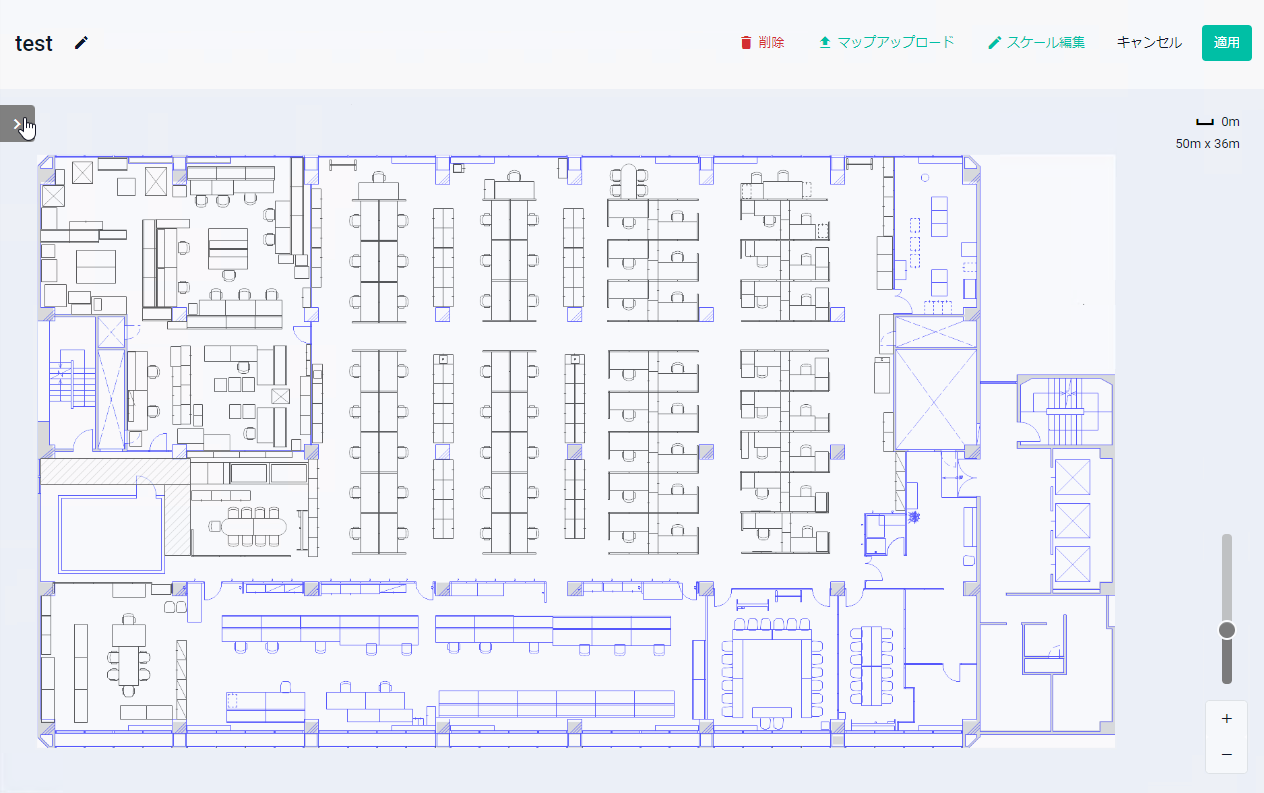Image resolution: width=1264 pixels, height=793 pixels.
Task: Click the blue rectangular room at the map's left edge
Action: click(x=110, y=531)
